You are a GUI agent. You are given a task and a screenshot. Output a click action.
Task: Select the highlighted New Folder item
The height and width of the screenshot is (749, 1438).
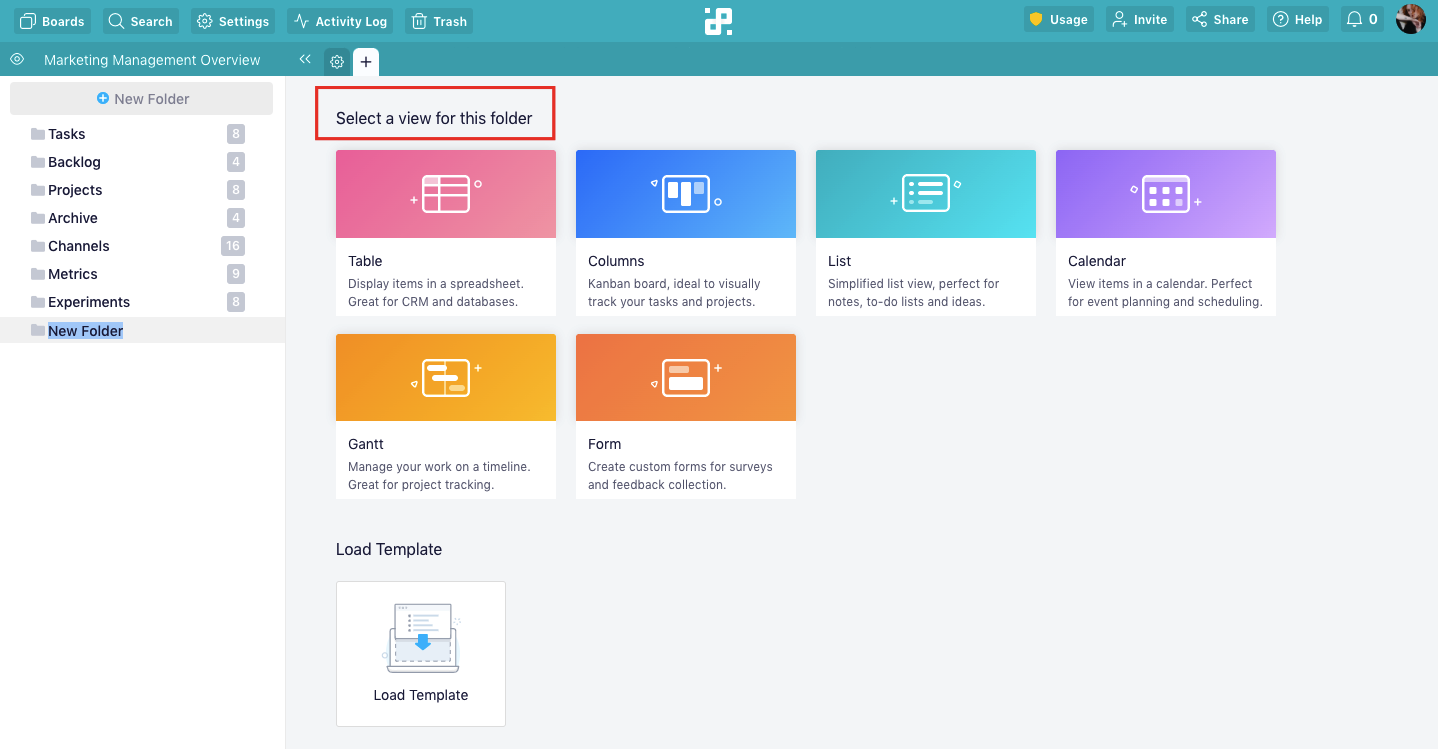coord(142,330)
